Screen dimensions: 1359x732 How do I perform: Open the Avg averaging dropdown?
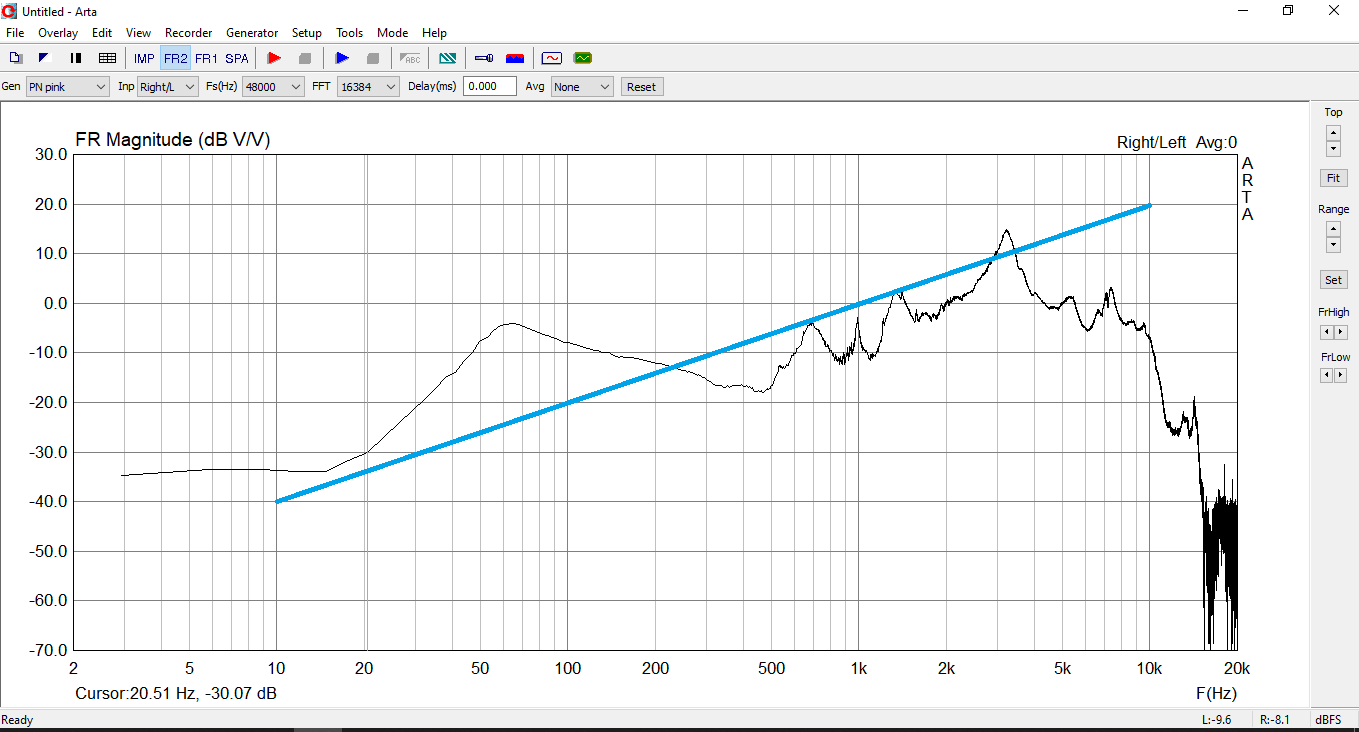(582, 87)
